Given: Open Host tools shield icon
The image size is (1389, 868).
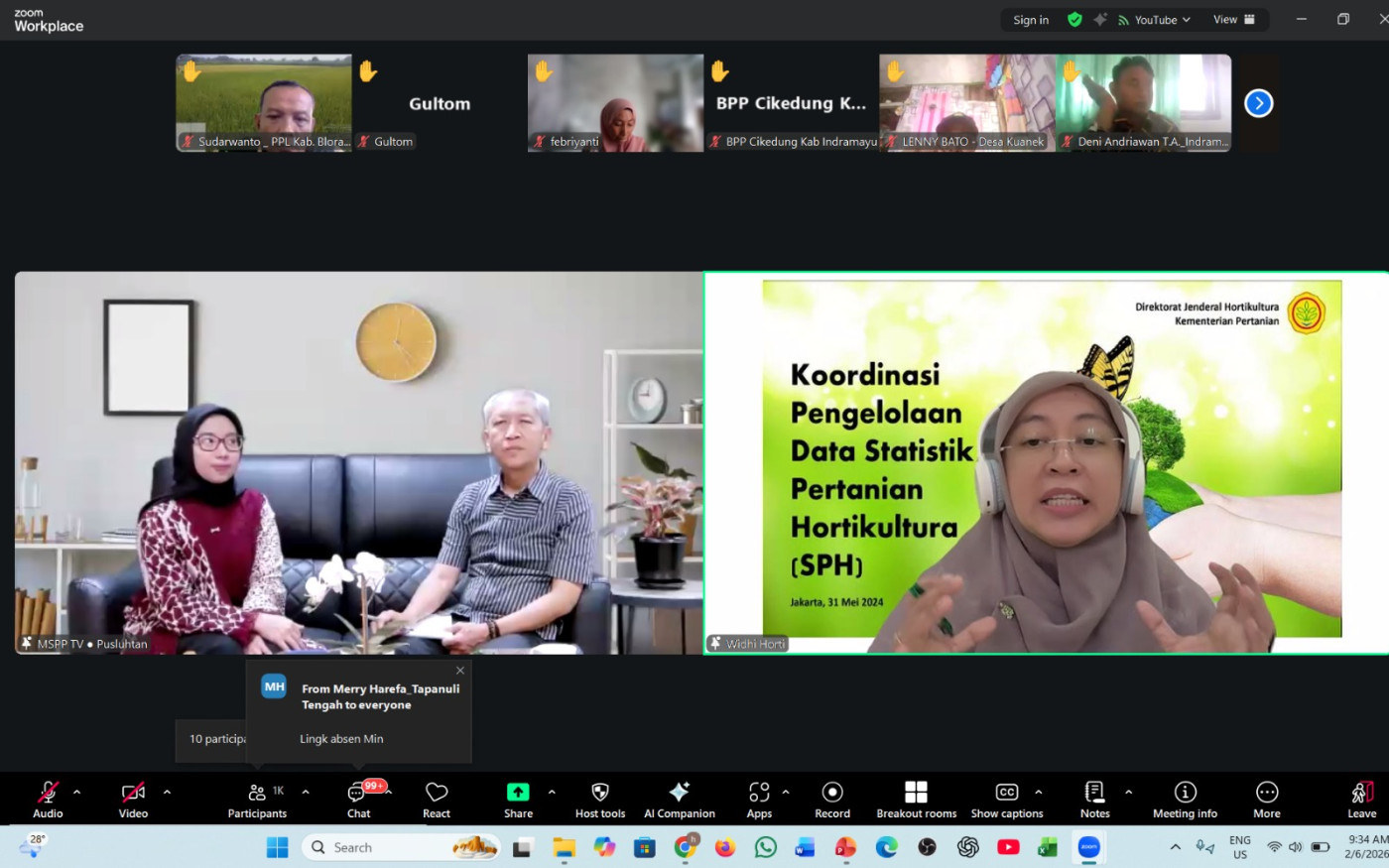Looking at the screenshot, I should click(x=600, y=799).
